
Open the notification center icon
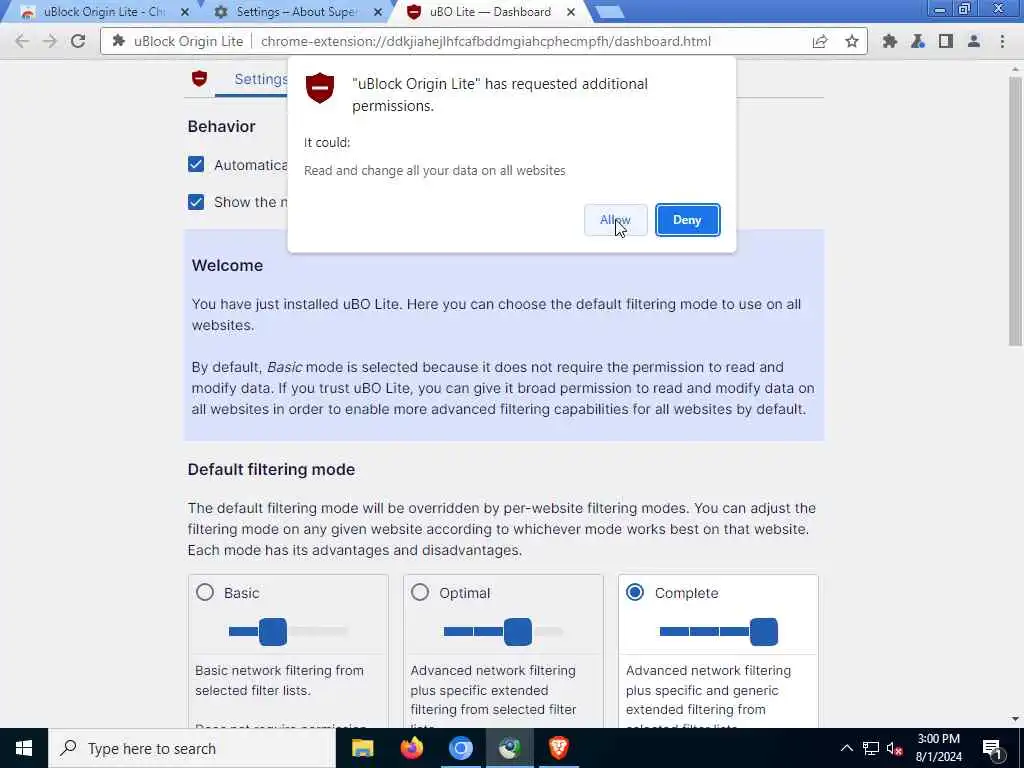point(993,748)
